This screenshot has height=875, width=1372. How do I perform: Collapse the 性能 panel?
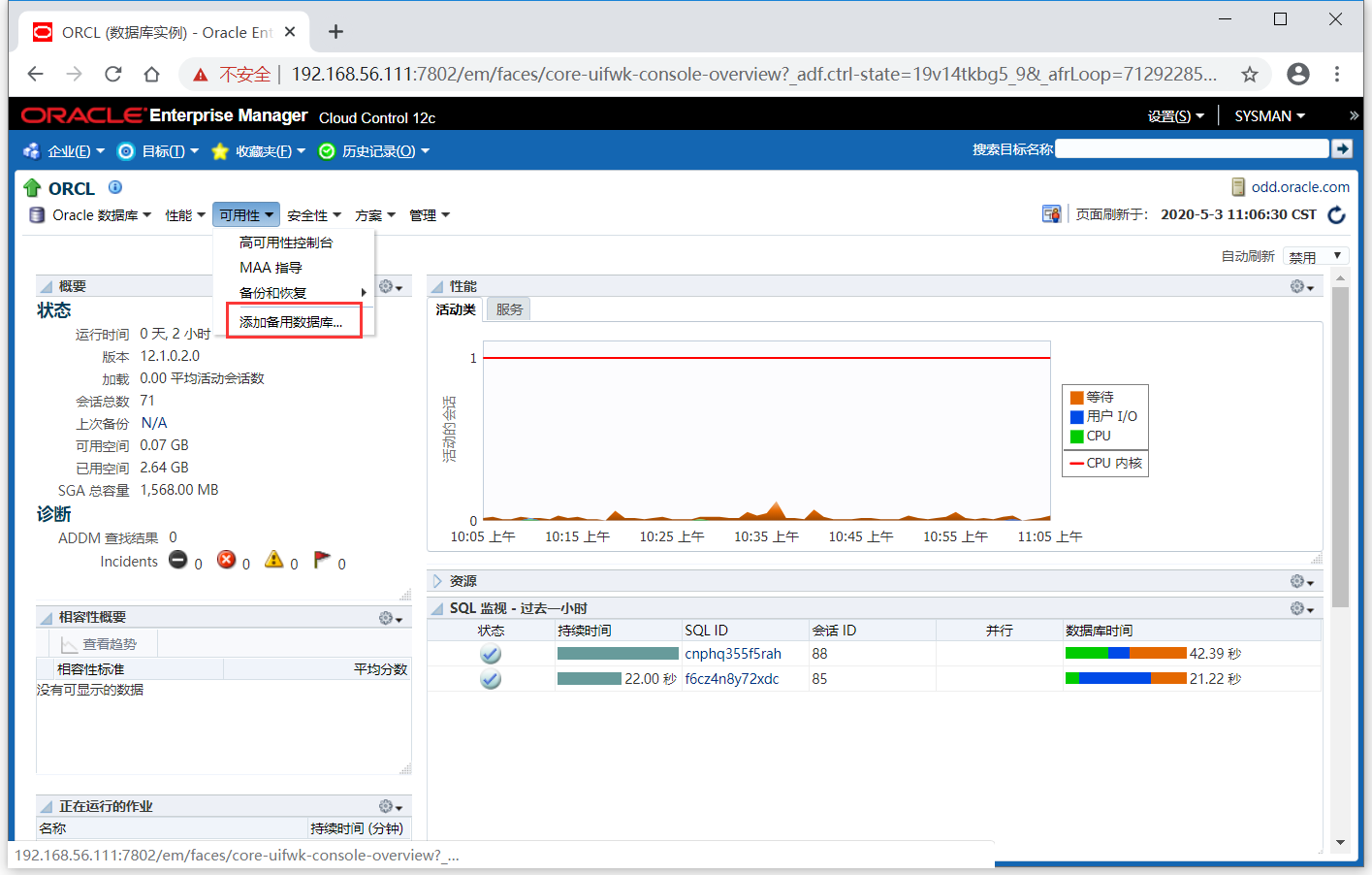point(436,286)
